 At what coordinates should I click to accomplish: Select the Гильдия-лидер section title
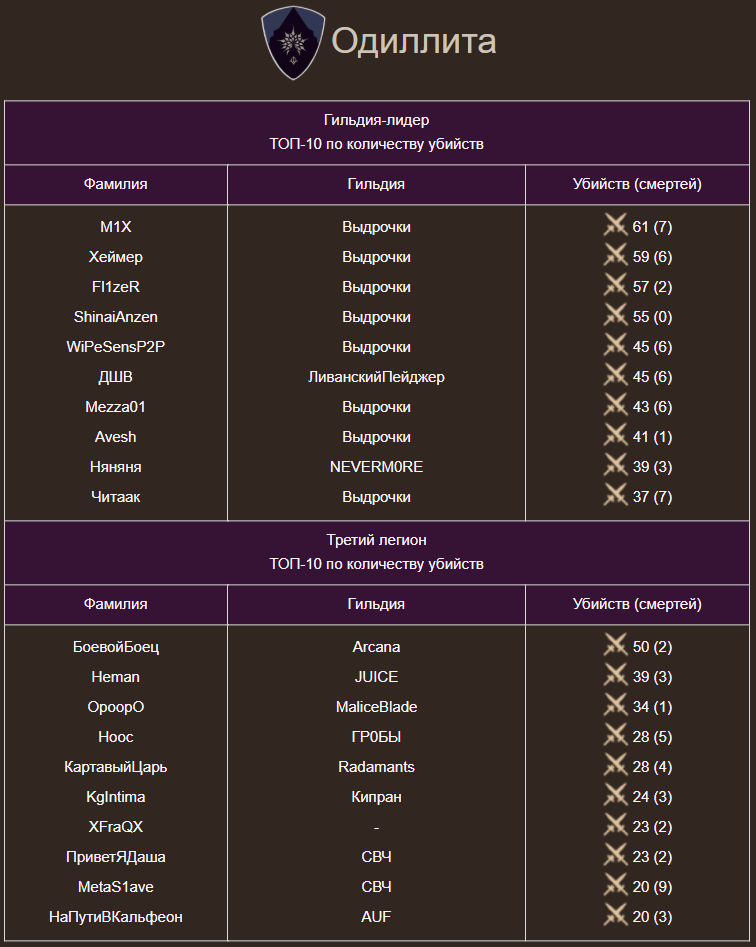coord(376,120)
